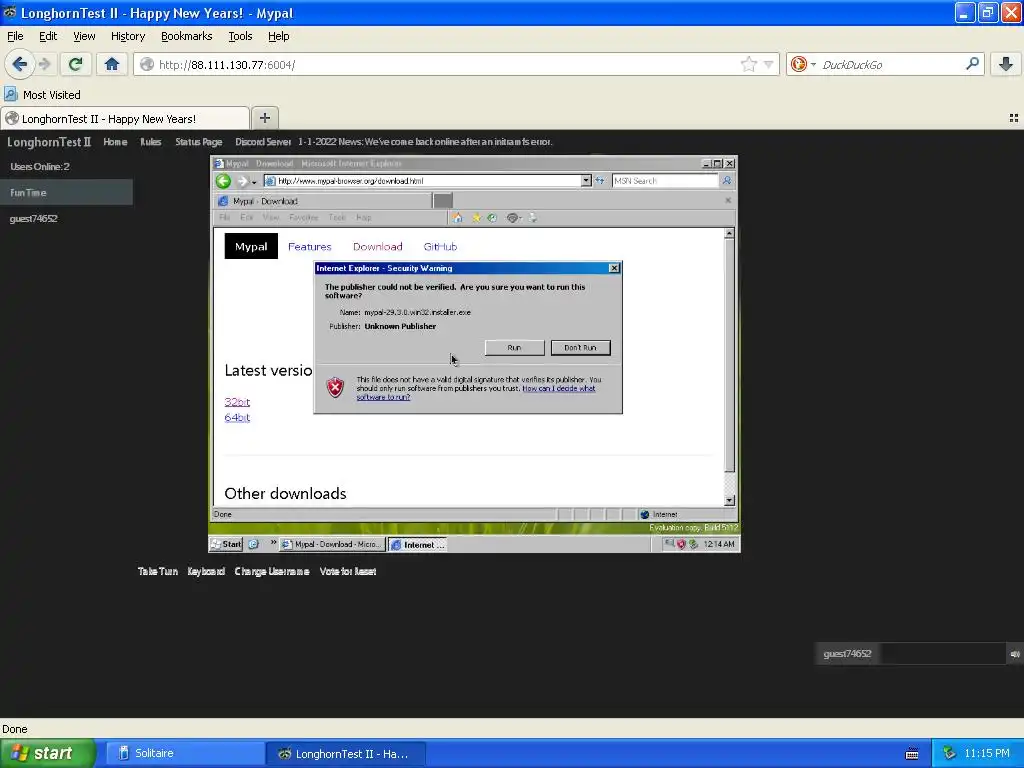1024x768 pixels.
Task: Expand the Internet Explorer address dropdown
Action: (x=586, y=180)
